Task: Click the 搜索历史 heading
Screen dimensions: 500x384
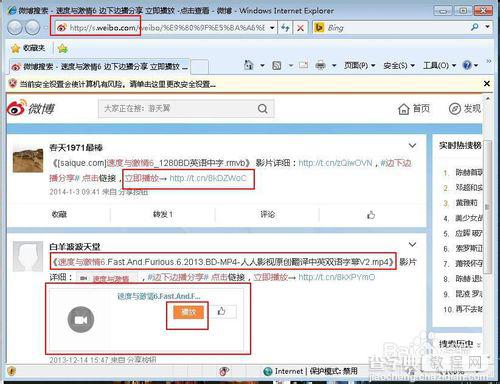Action: click(456, 344)
